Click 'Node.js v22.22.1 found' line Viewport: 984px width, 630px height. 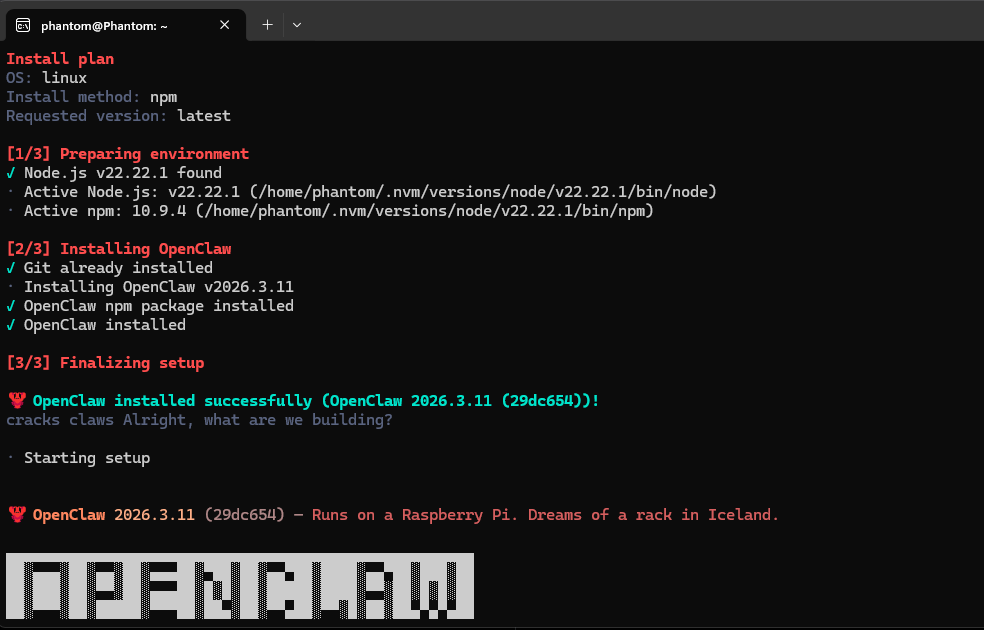coord(114,173)
